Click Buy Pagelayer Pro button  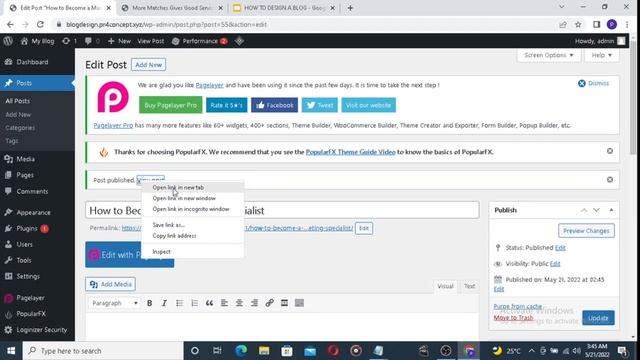tap(170, 105)
